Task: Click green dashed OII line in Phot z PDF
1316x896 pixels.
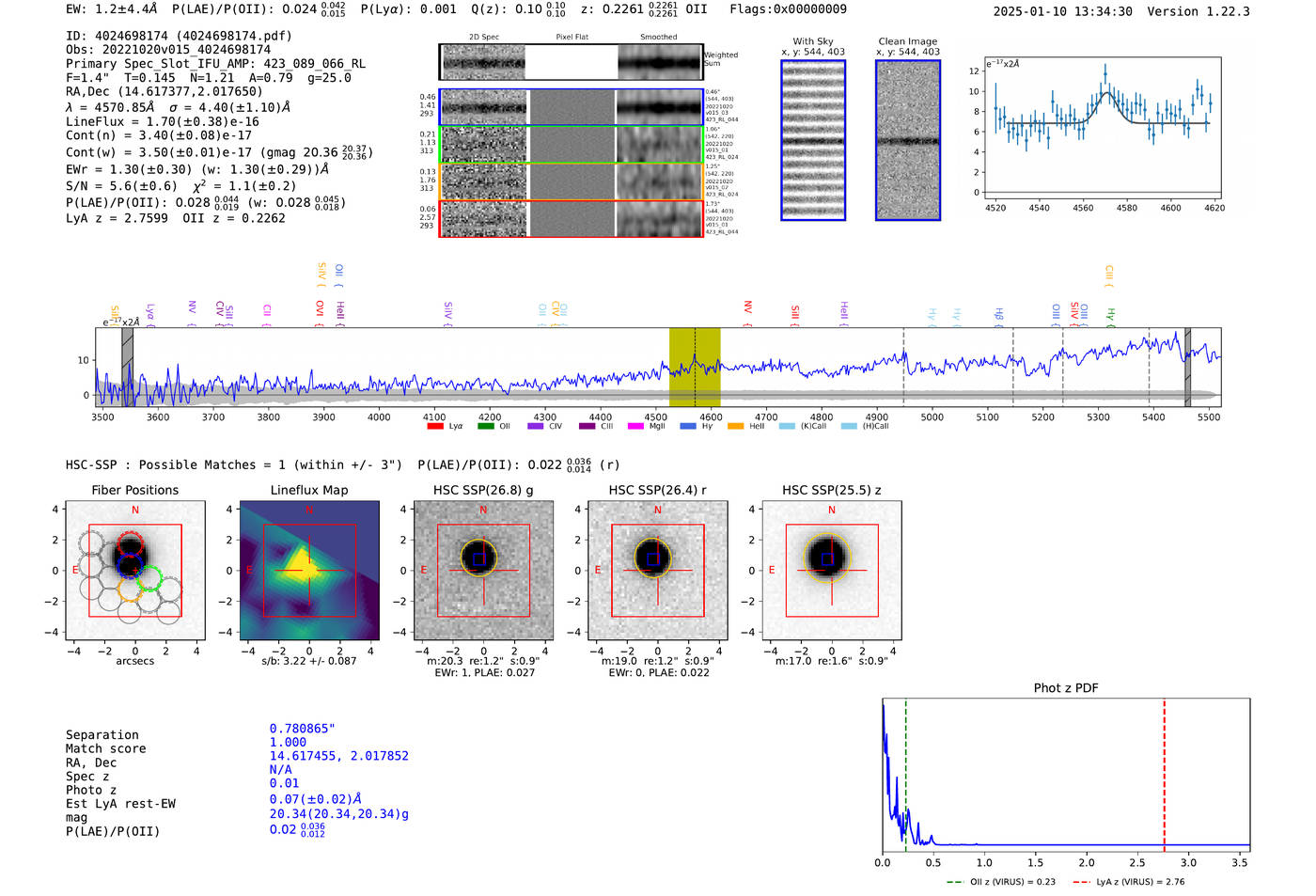Action: 905,775
